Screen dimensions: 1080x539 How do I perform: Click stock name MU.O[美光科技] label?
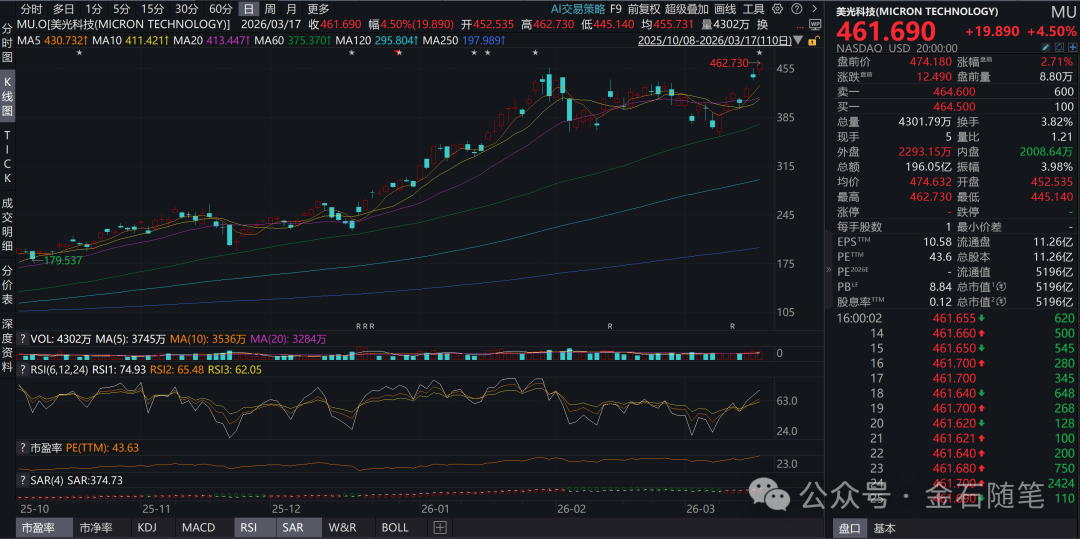[x=124, y=25]
